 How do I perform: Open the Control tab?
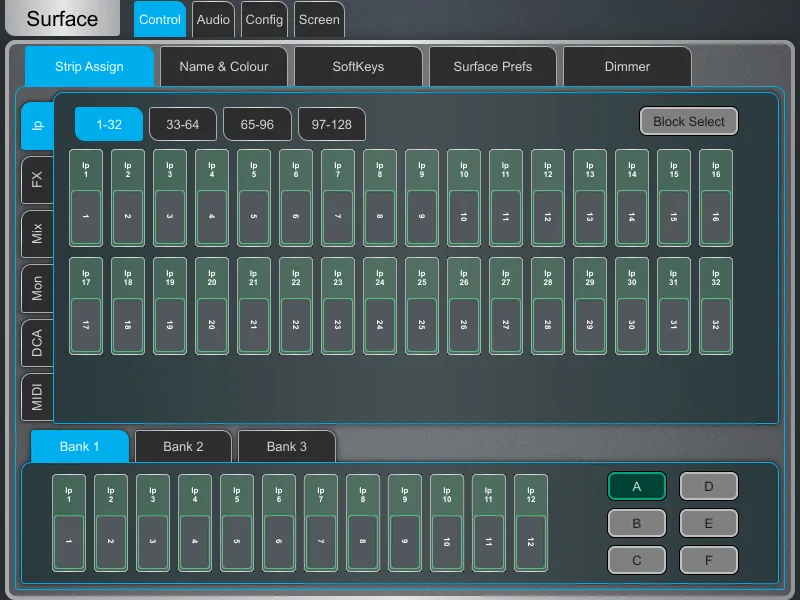pos(160,19)
